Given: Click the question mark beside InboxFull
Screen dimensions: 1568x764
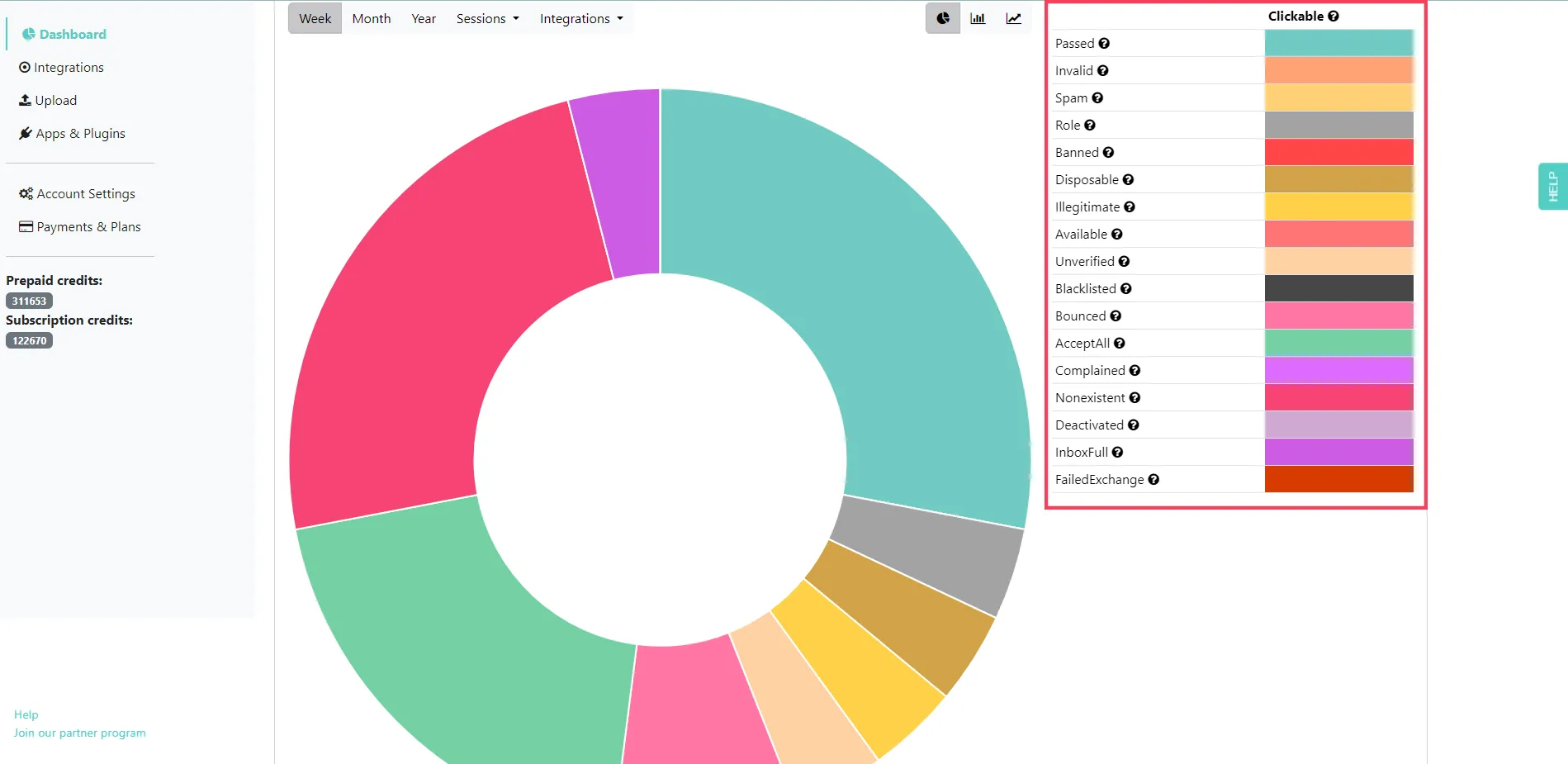Looking at the screenshot, I should point(1118,453).
